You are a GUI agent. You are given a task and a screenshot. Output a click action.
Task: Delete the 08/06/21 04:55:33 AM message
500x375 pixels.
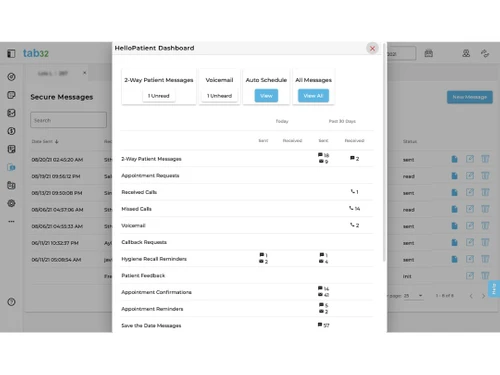point(485,226)
